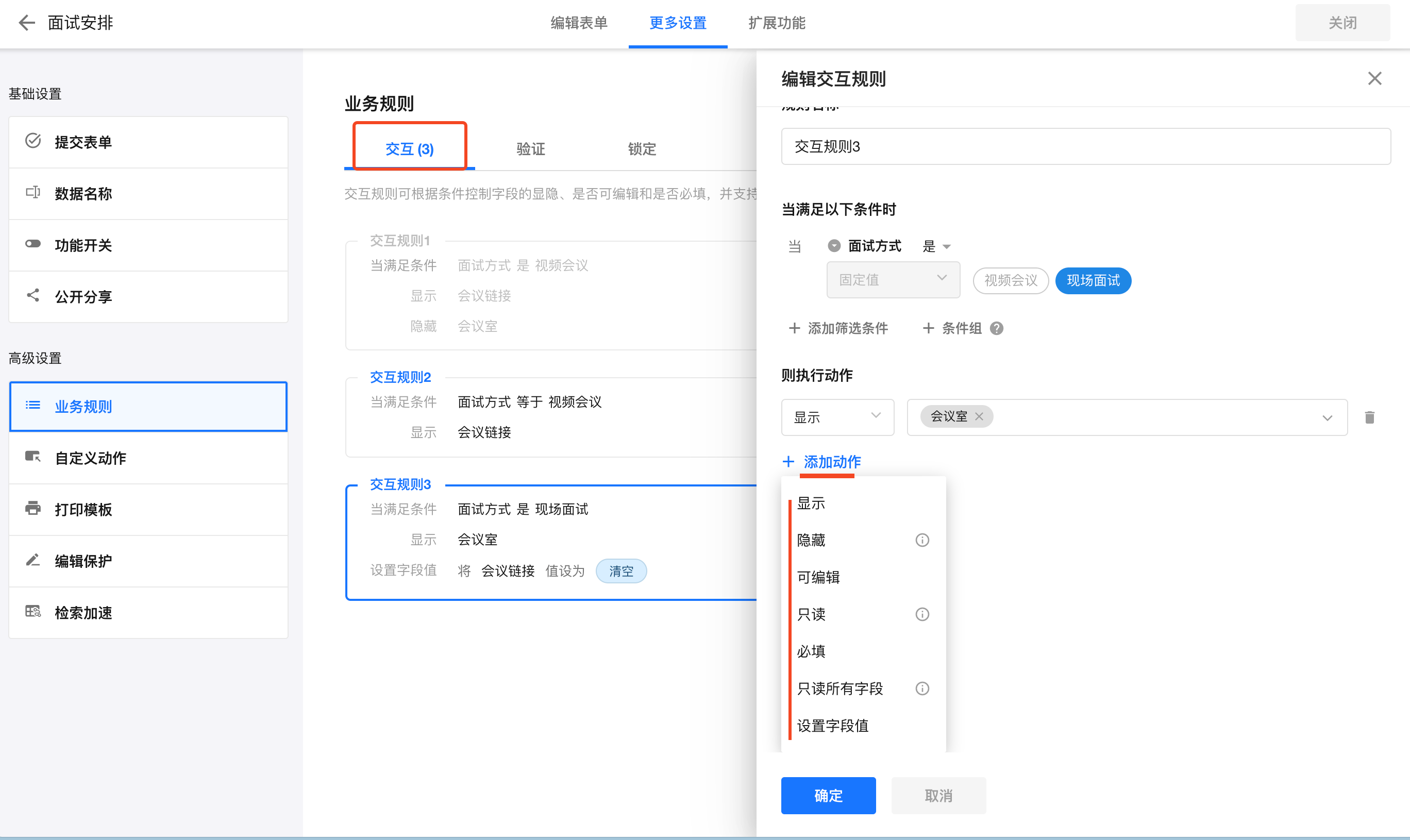This screenshot has height=840, width=1410.
Task: Switch to the 验证 tab
Action: coord(530,149)
